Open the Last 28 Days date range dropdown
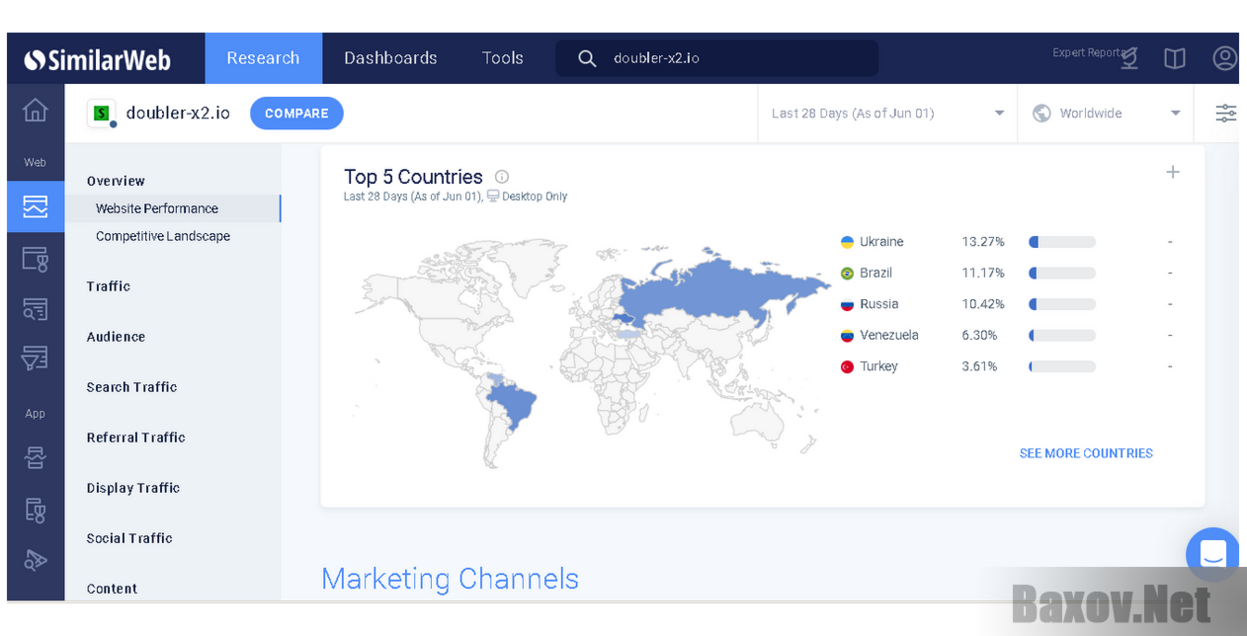Image resolution: width=1247 pixels, height=636 pixels. click(887, 113)
